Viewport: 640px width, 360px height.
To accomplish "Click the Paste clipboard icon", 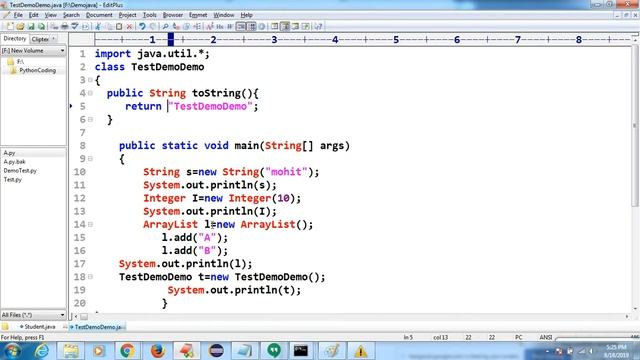I will (x=119, y=27).
